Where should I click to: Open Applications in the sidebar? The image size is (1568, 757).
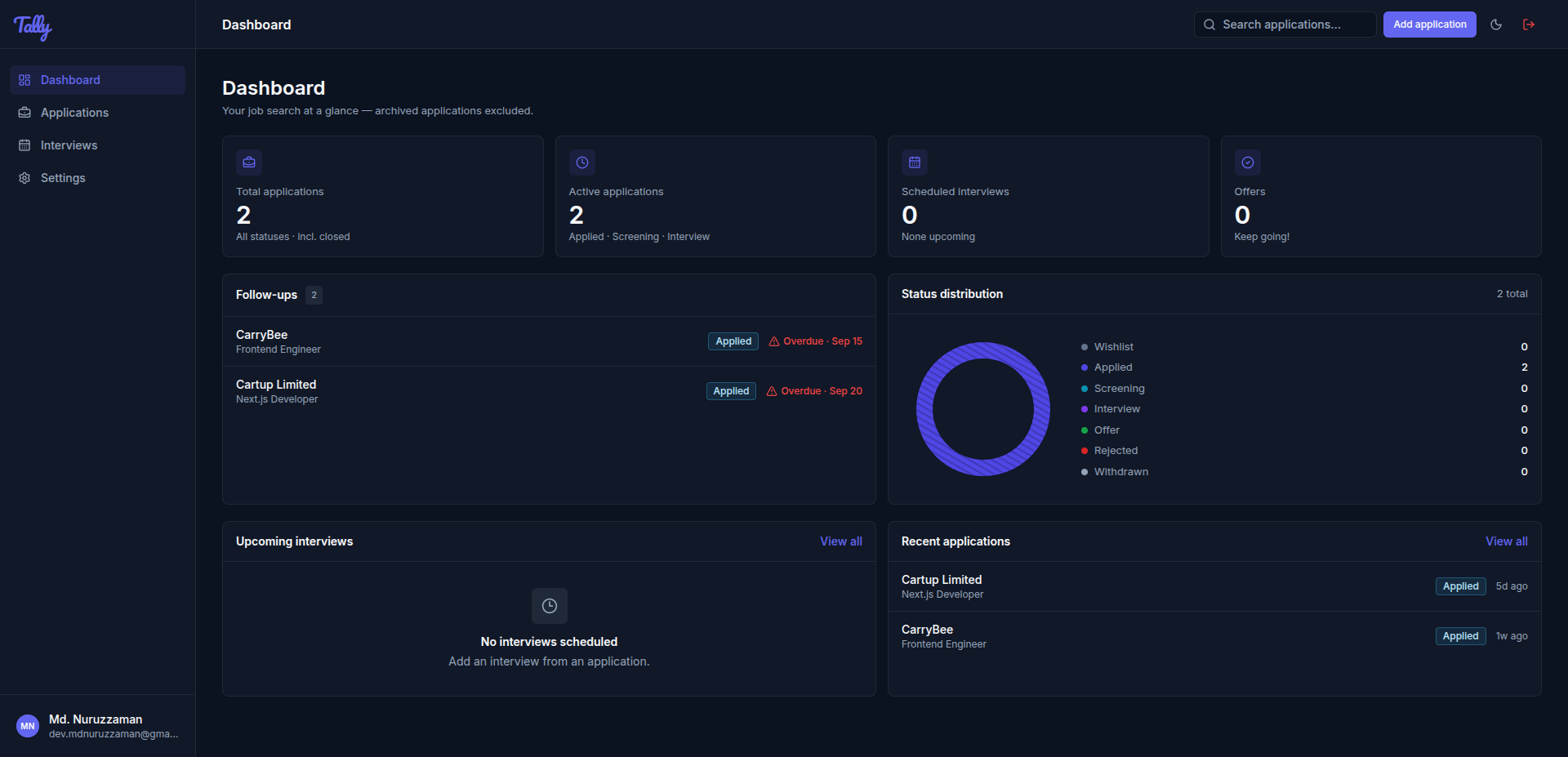[97, 113]
